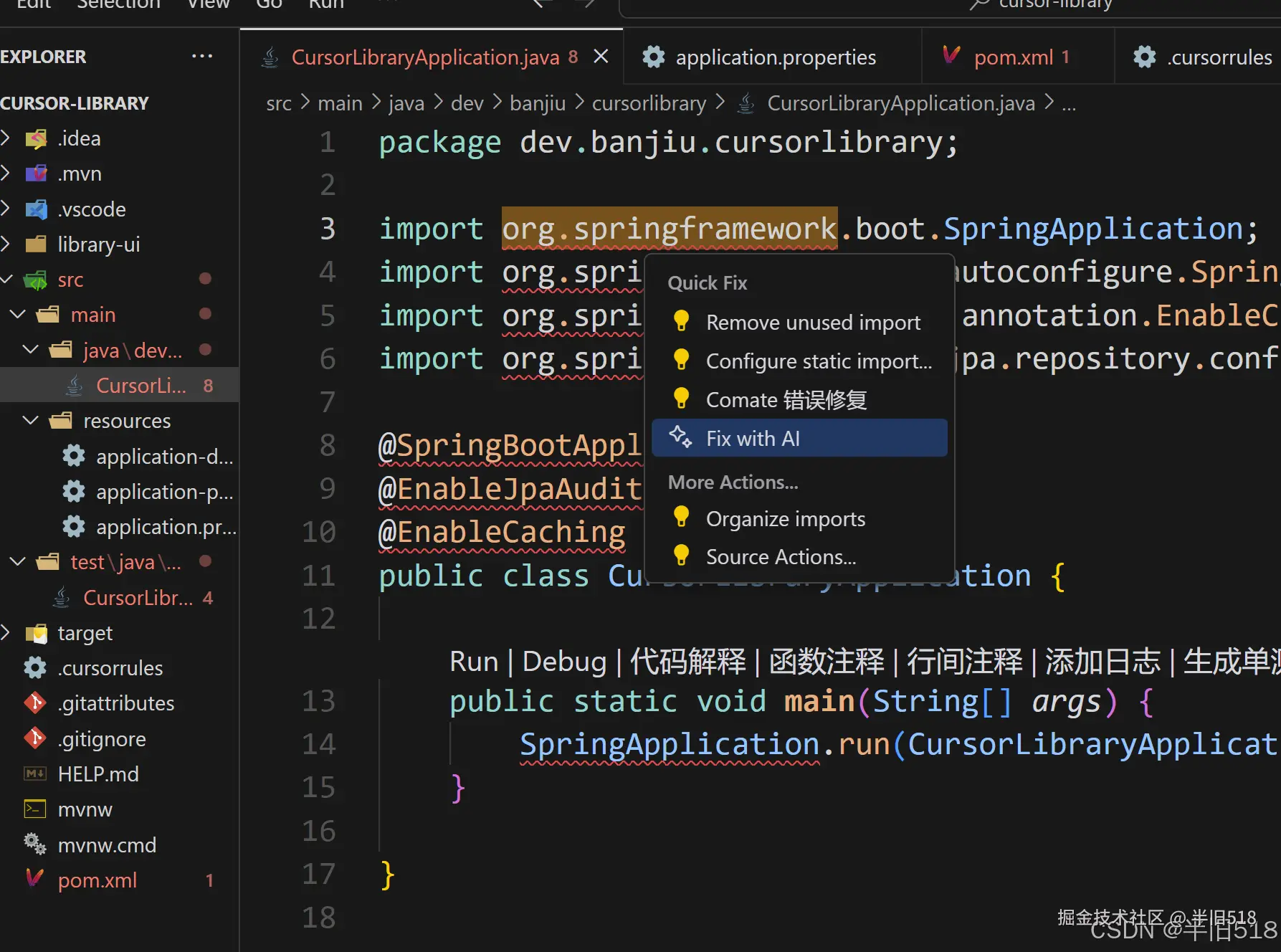Click the 函数注释 code lens
Image resolution: width=1281 pixels, height=952 pixels.
827,661
